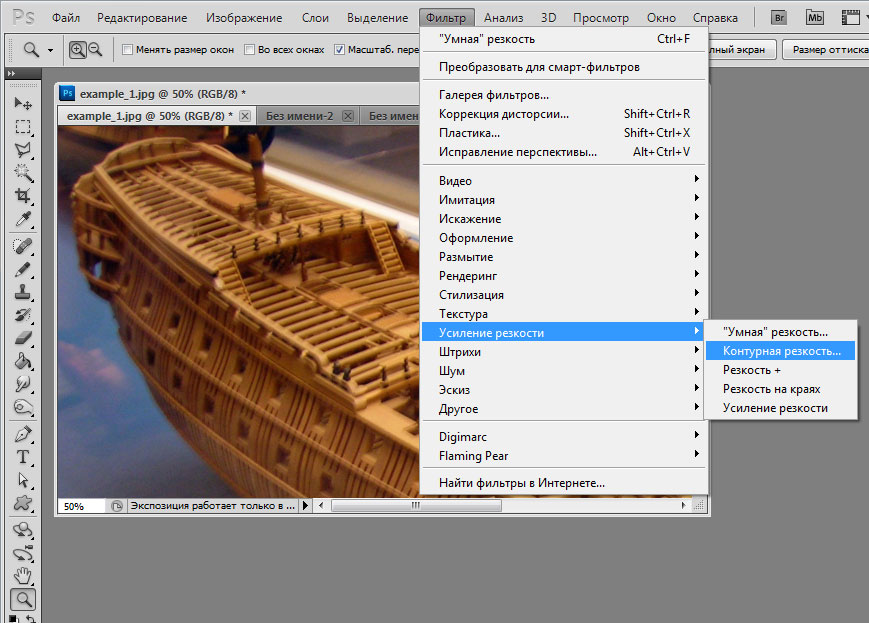Enable the 'Менять размер окон' checkbox
Screen dimensions: 869x623
click(x=127, y=50)
